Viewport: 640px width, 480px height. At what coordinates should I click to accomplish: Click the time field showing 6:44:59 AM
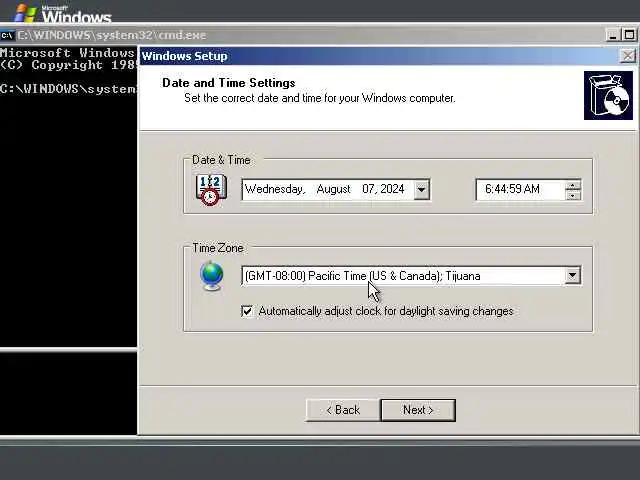coord(520,189)
